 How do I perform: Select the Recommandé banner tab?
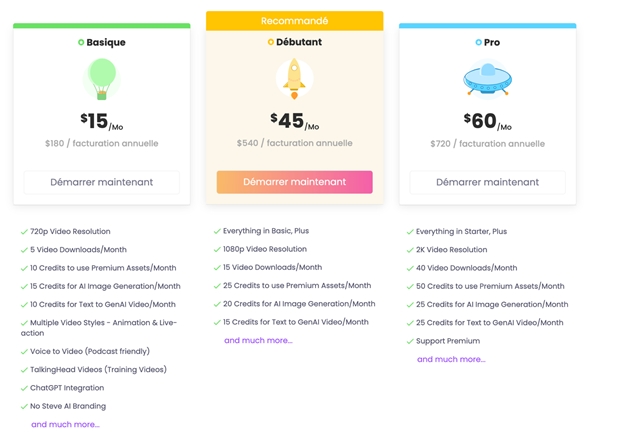point(294,21)
